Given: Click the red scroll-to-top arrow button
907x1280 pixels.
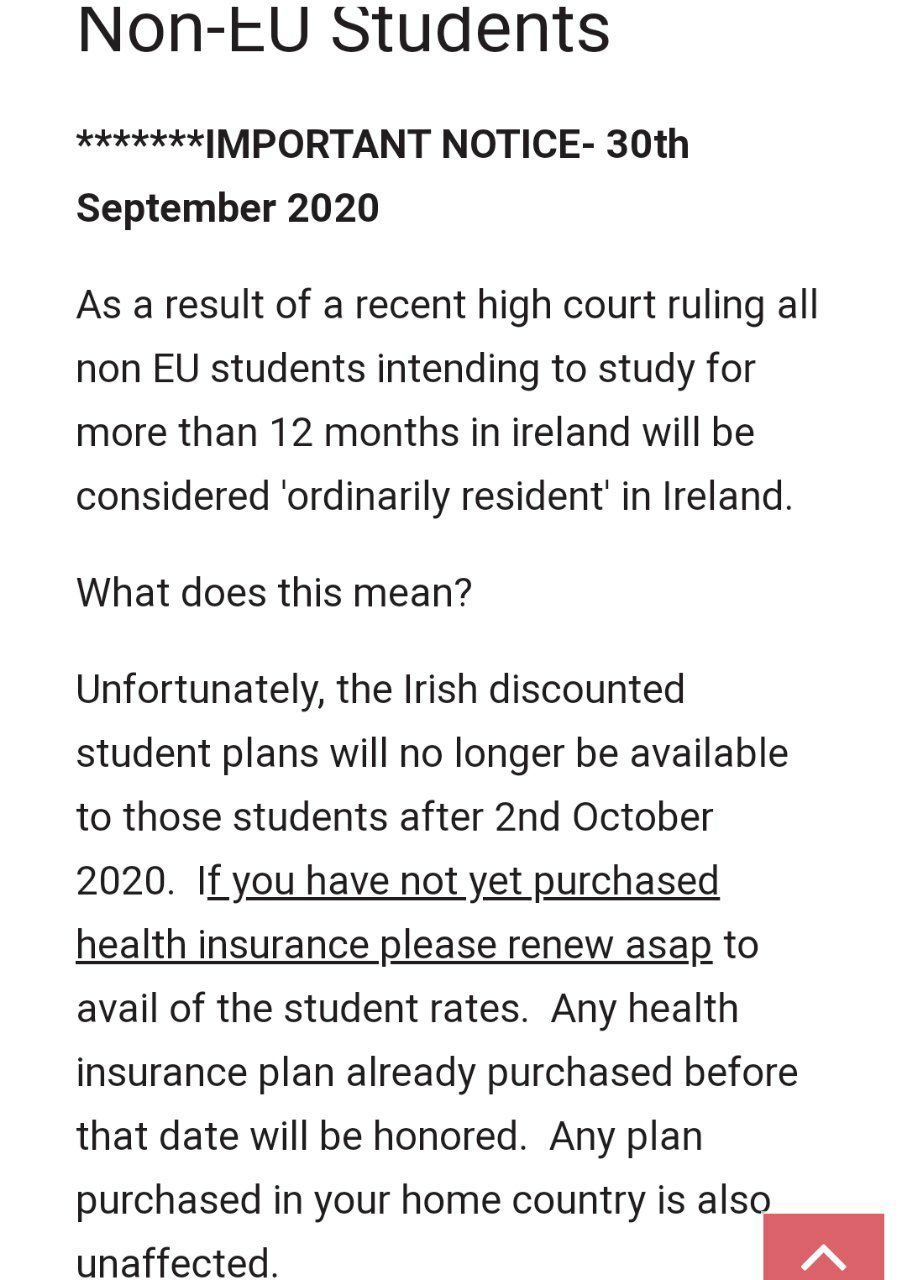Looking at the screenshot, I should (823, 1247).
